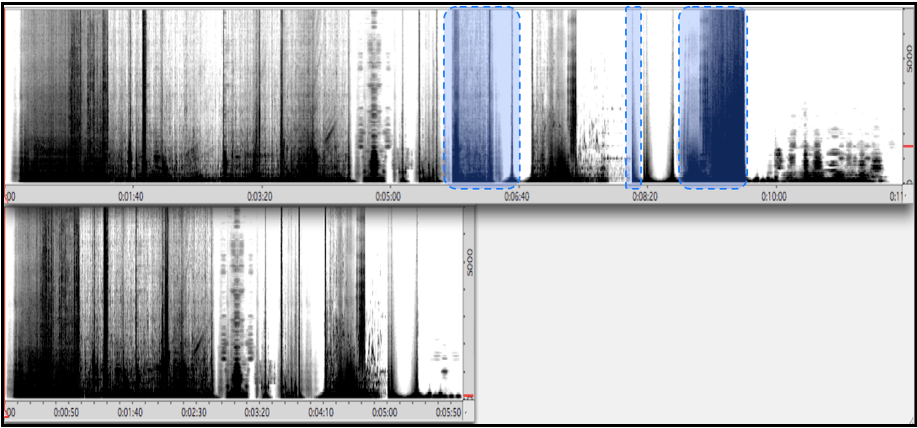Click the 0:04:10 mark on bottom timeline
The image size is (917, 428).
coord(321,411)
